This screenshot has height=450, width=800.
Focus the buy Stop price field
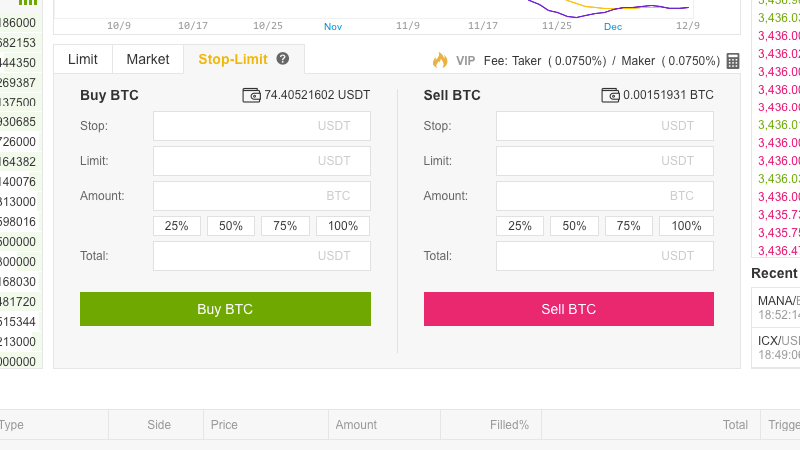click(x=261, y=126)
